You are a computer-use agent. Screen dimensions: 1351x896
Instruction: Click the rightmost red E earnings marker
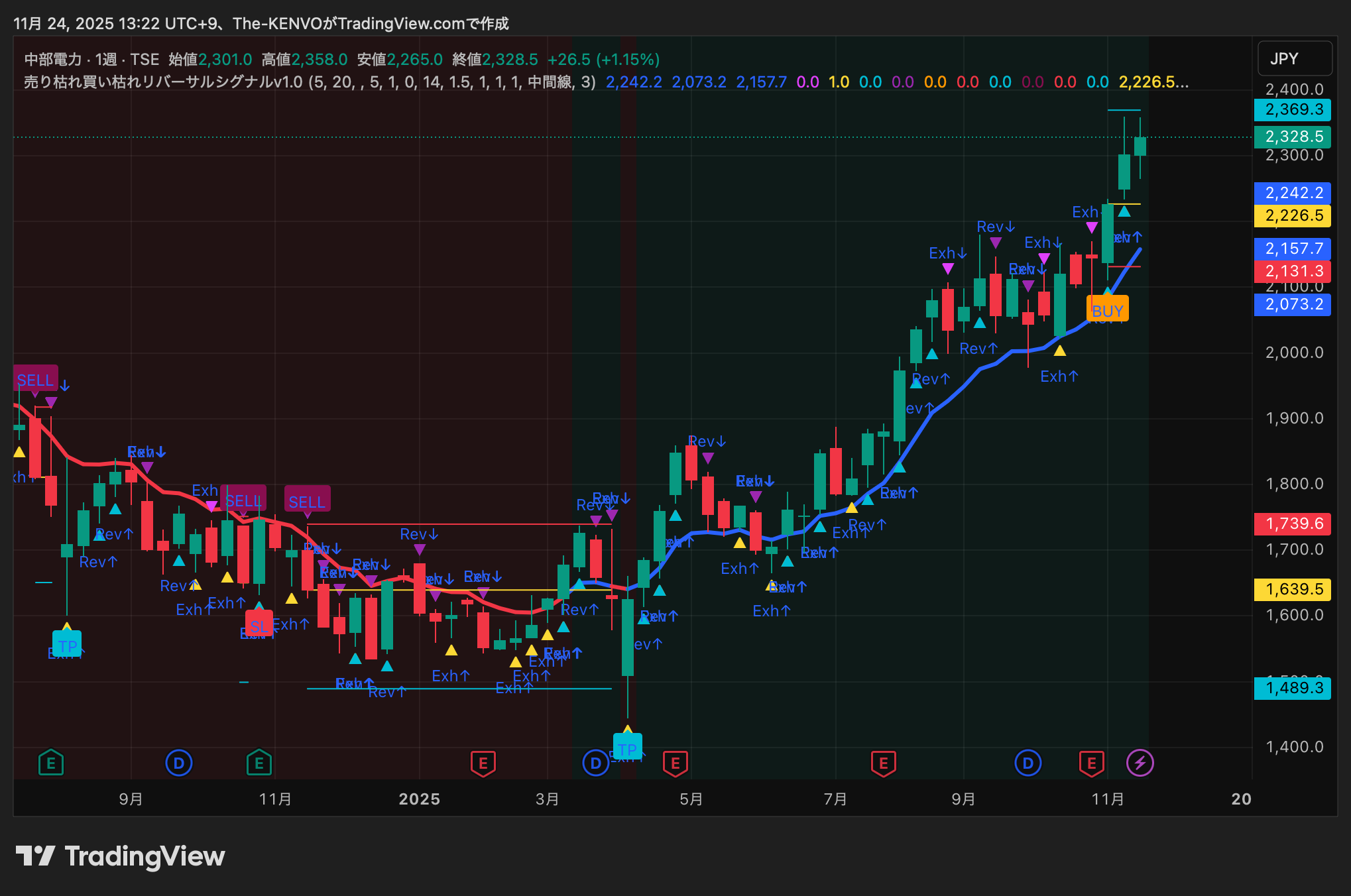click(x=1091, y=763)
